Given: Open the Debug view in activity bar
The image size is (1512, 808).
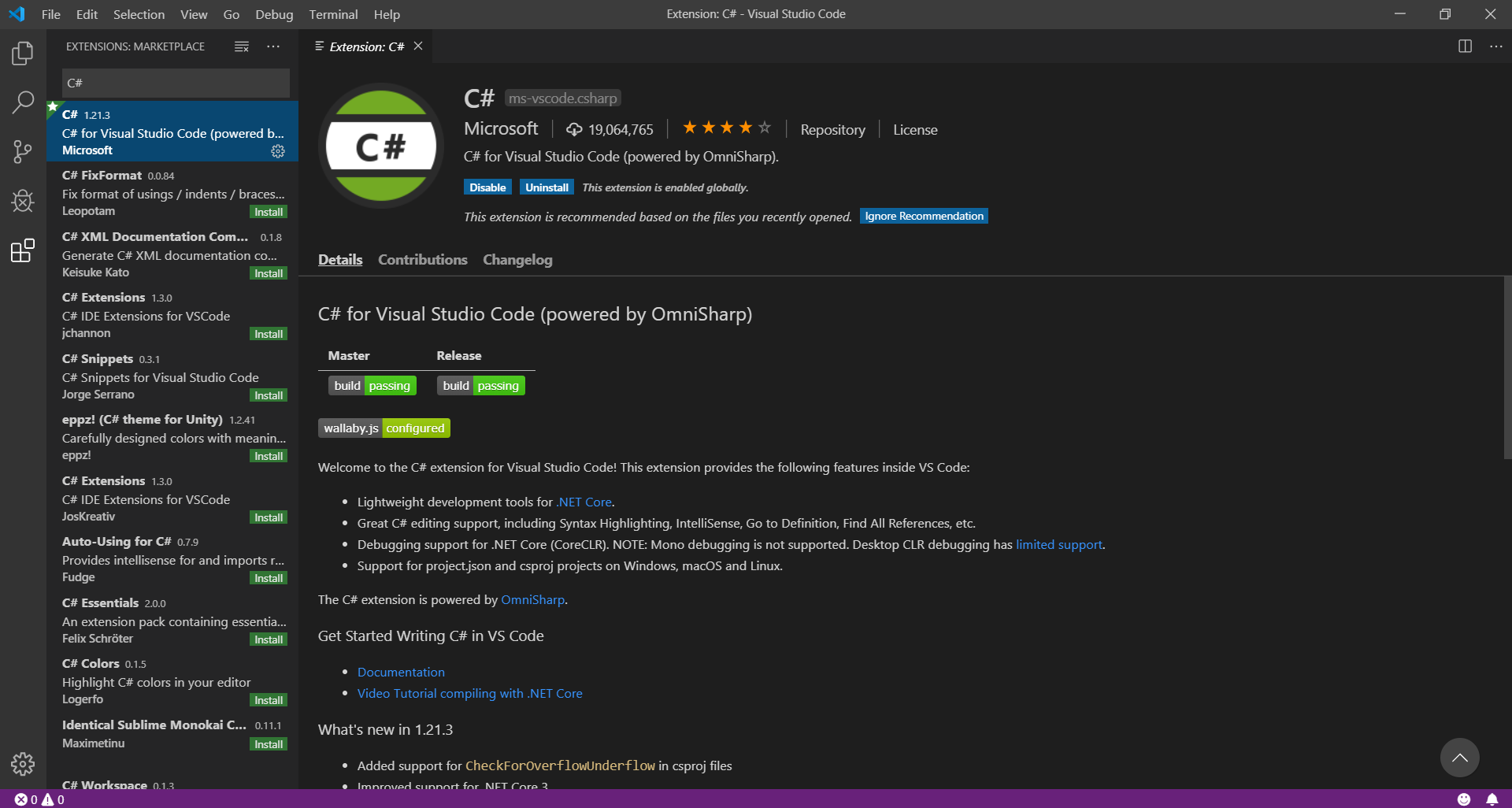Looking at the screenshot, I should tap(23, 202).
